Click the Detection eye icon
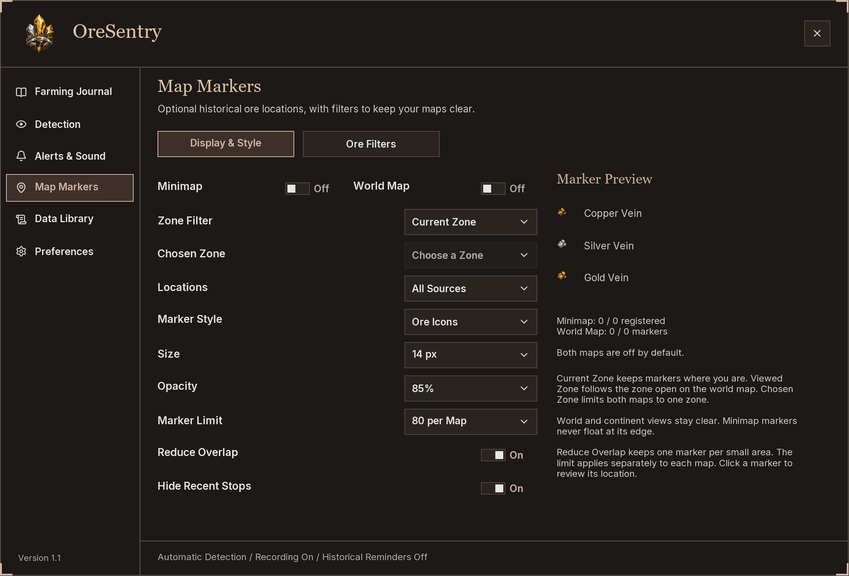The image size is (849, 576). (x=21, y=125)
